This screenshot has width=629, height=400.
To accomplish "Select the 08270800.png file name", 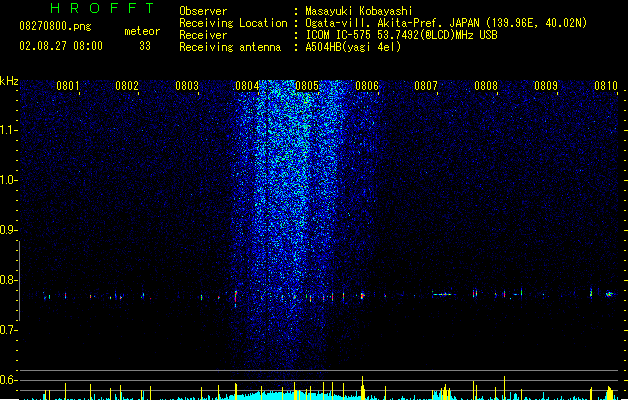I will click(55, 26).
